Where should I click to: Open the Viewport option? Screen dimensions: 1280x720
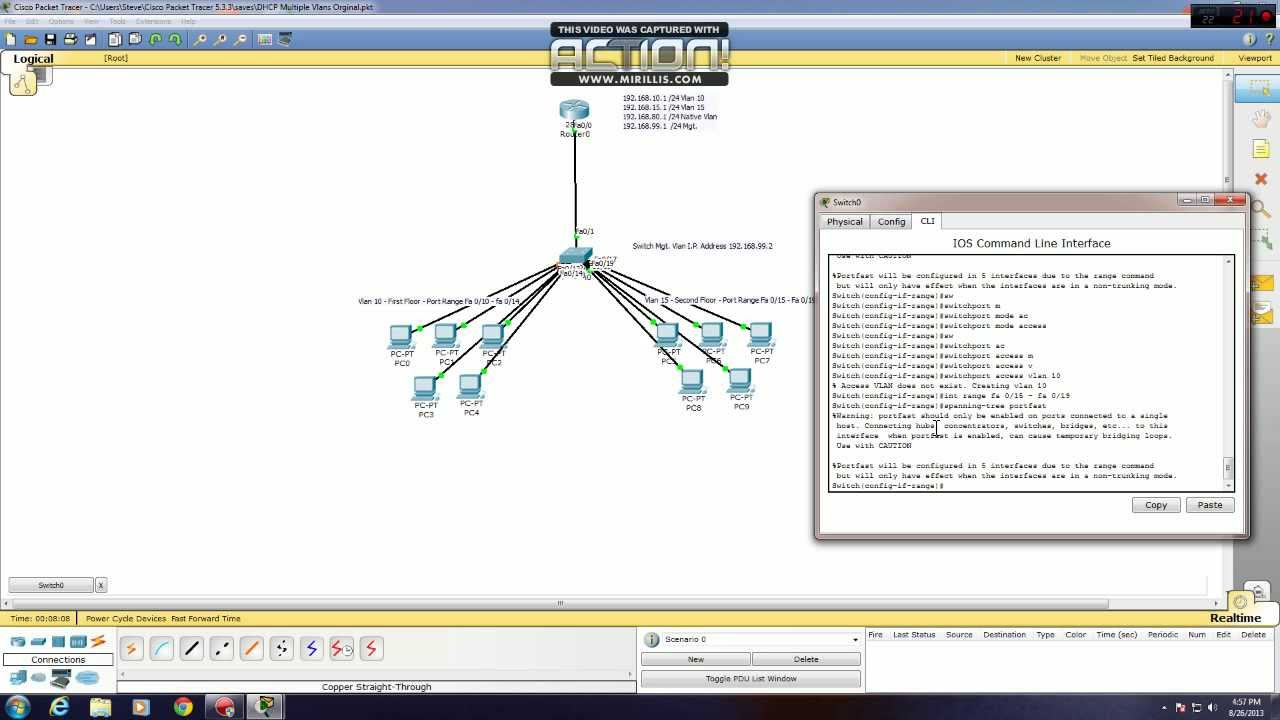1255,58
